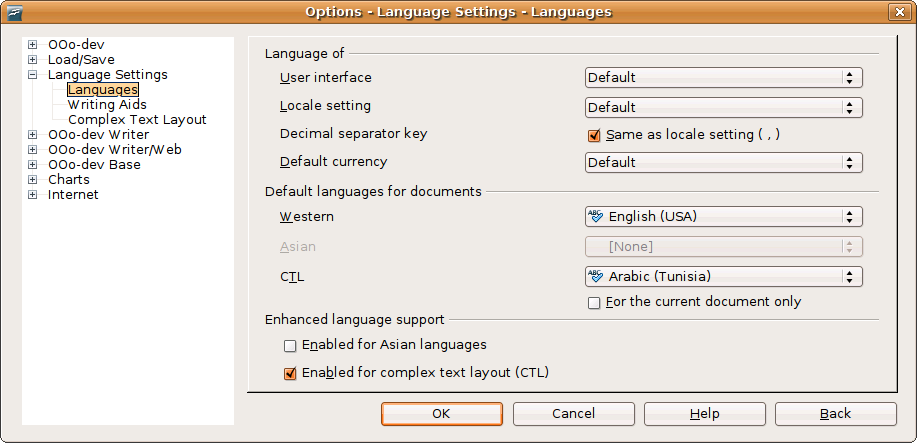Expand the Load/Save tree node

coord(33,60)
